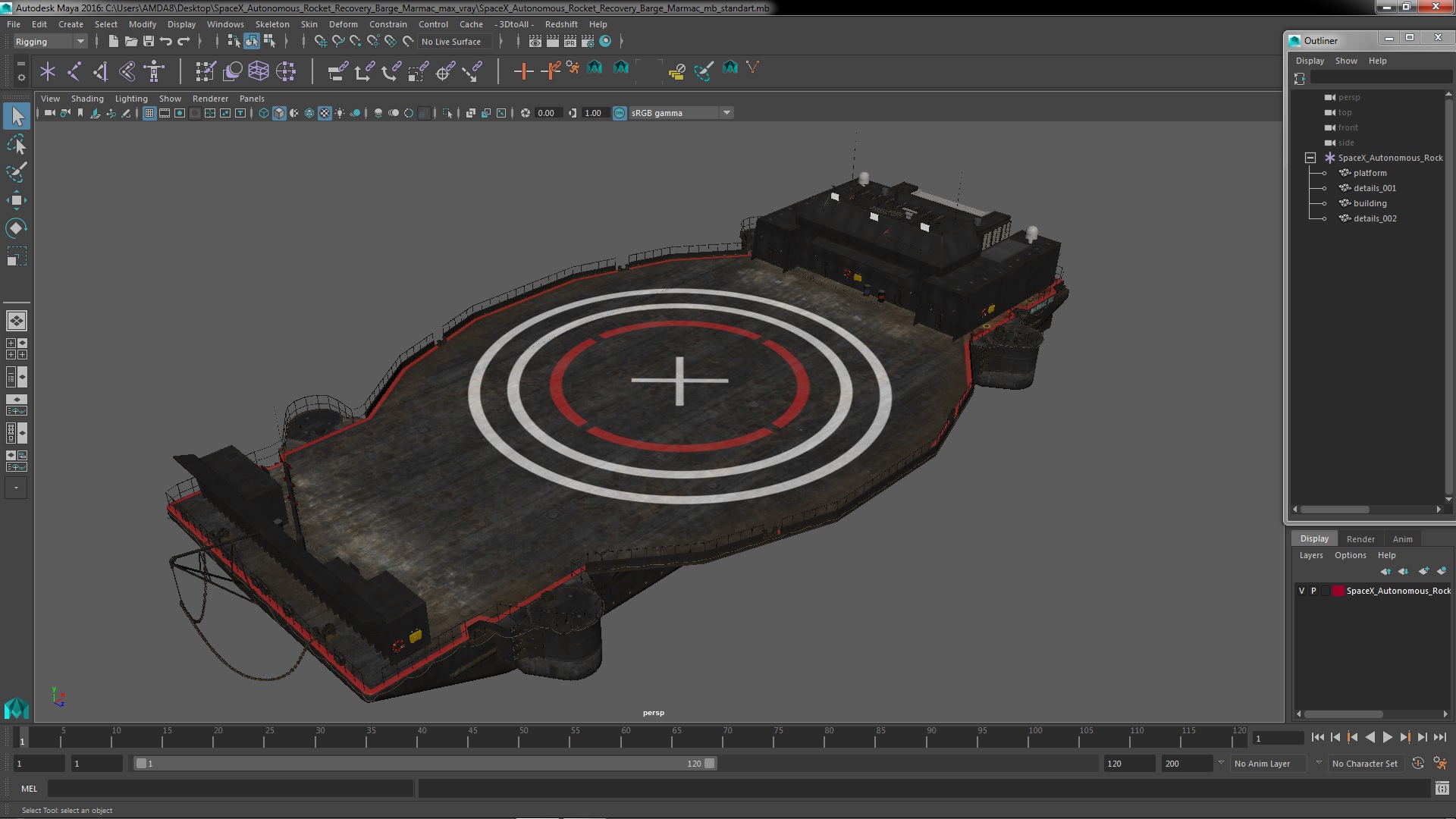Open the Deform menu

(x=343, y=24)
